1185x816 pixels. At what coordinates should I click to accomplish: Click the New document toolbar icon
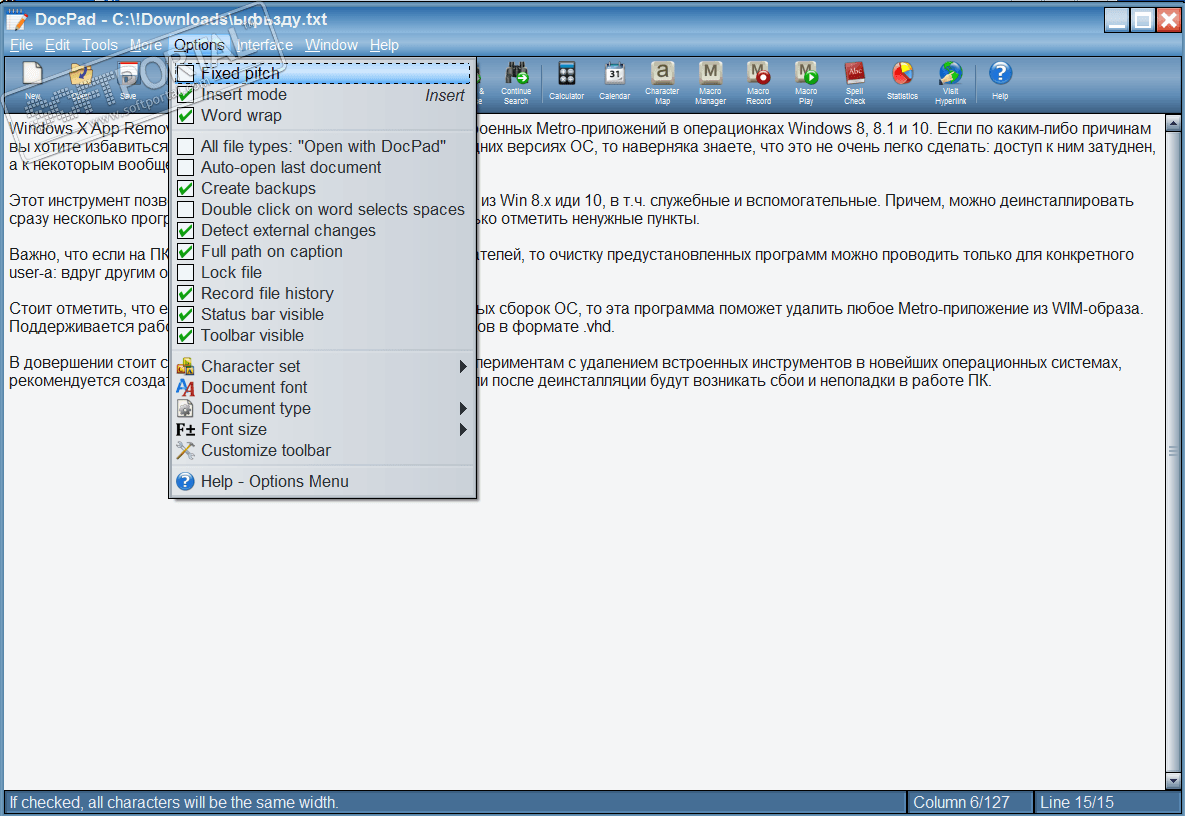point(32,75)
